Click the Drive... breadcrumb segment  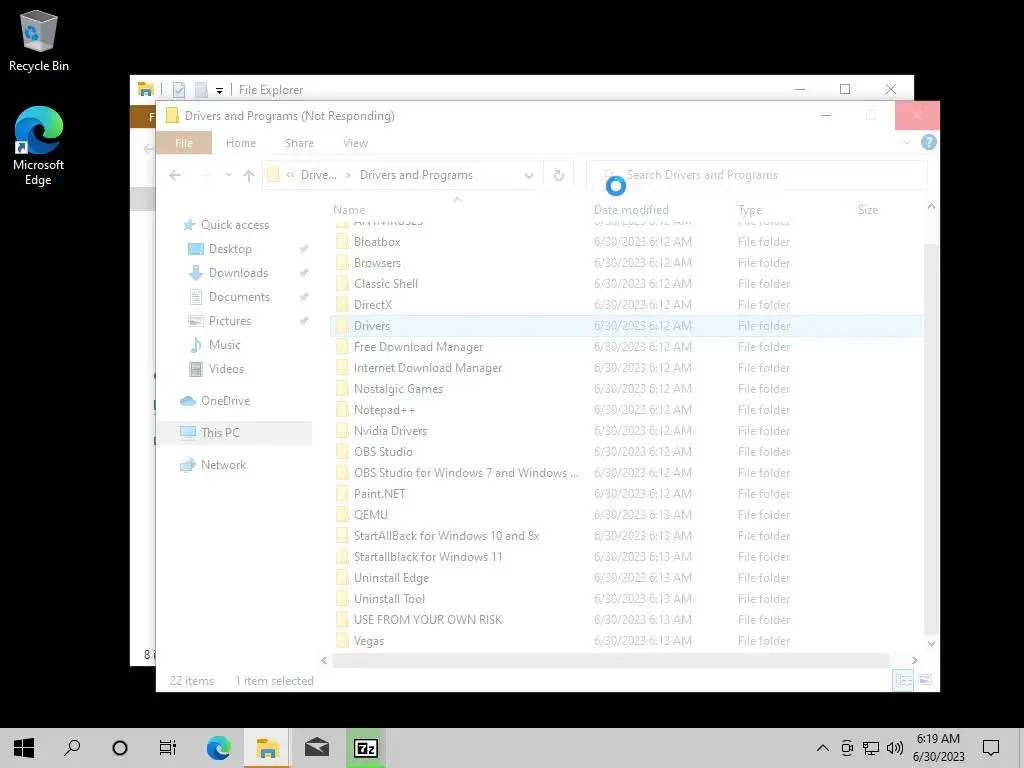(x=319, y=175)
